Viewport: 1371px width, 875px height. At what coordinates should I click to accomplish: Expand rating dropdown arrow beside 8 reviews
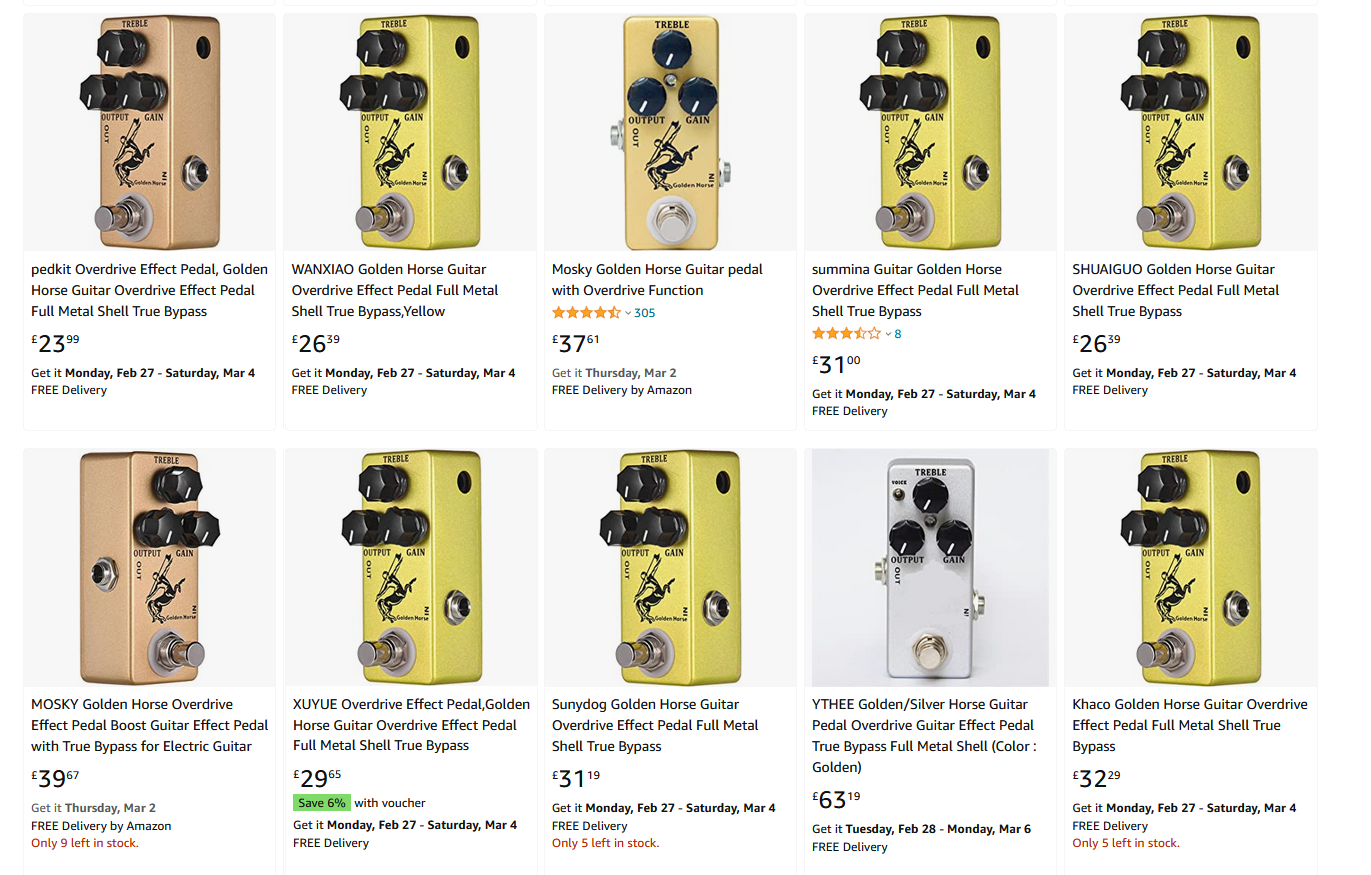pos(888,335)
